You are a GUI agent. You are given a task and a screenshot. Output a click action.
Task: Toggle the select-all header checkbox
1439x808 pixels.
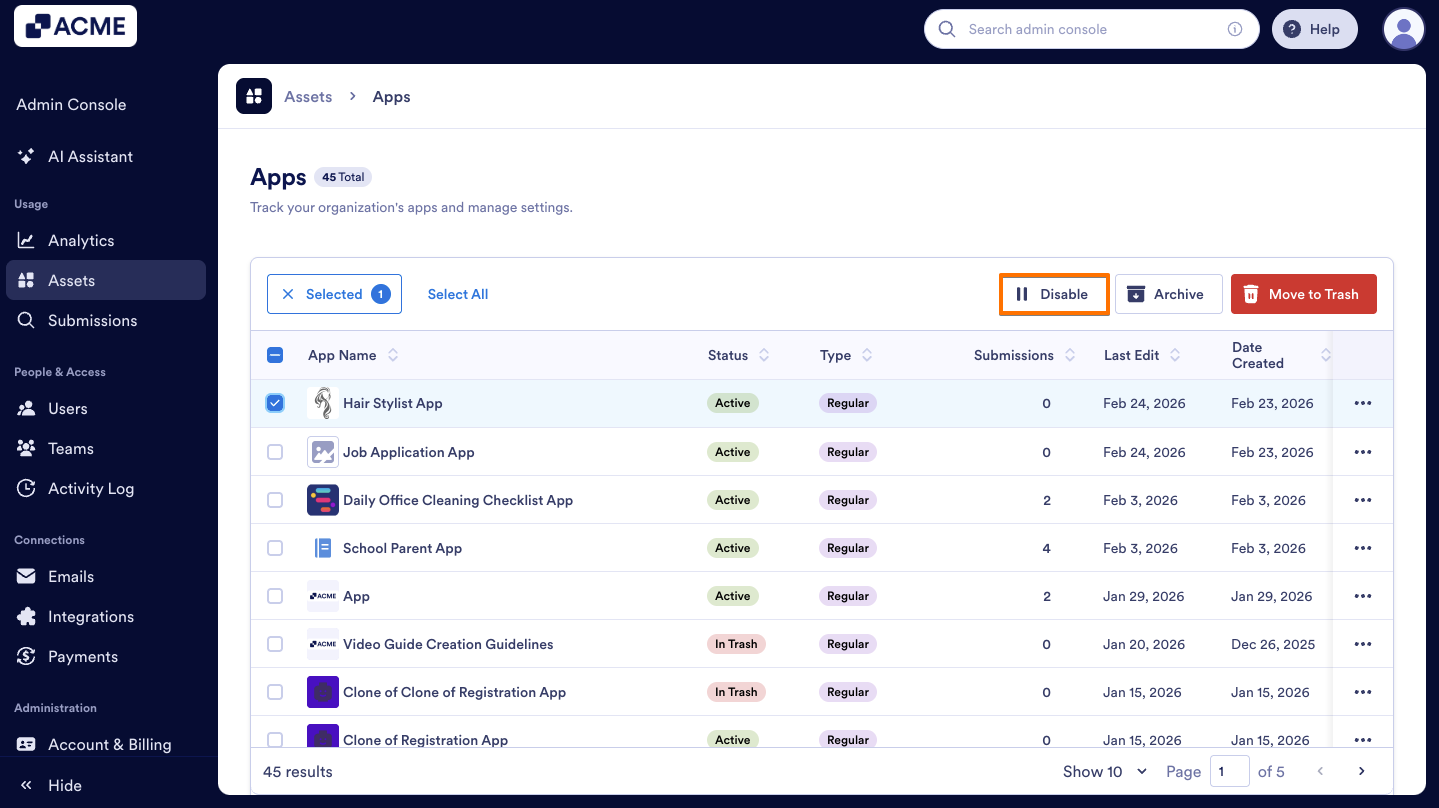point(275,355)
